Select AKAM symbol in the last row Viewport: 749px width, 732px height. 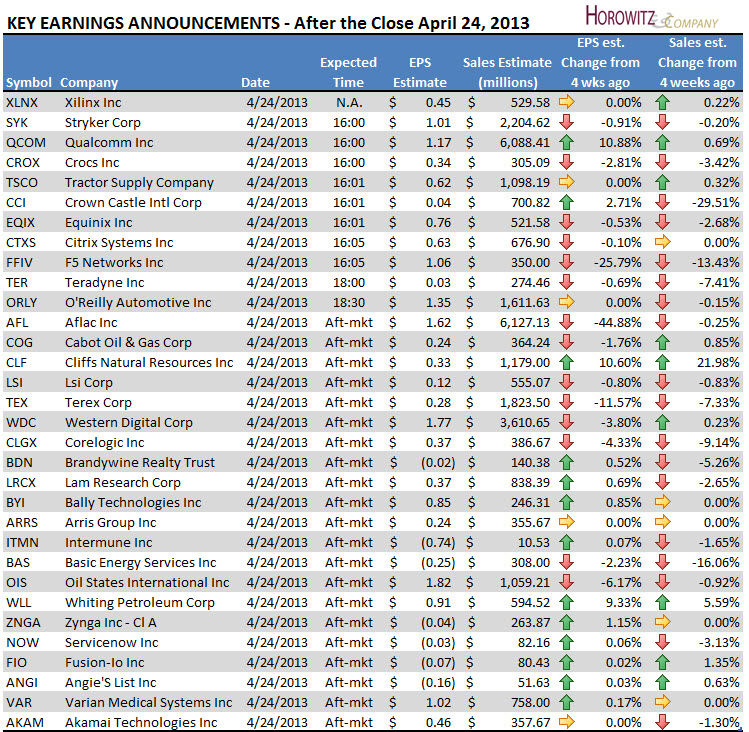(x=24, y=722)
